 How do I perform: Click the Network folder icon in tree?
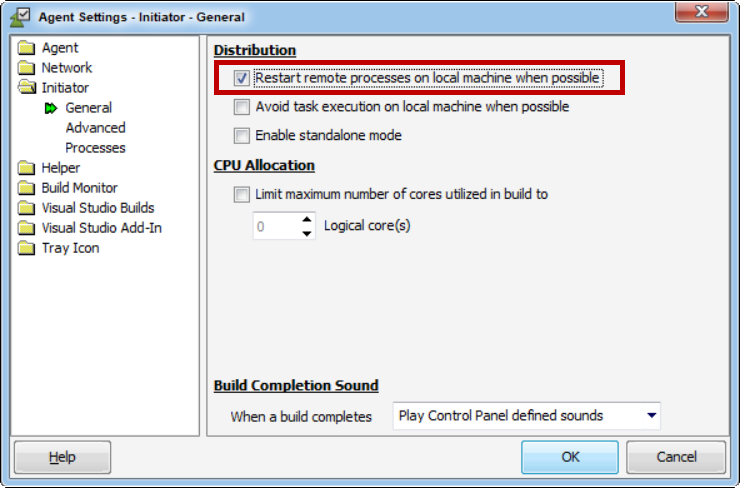26,68
